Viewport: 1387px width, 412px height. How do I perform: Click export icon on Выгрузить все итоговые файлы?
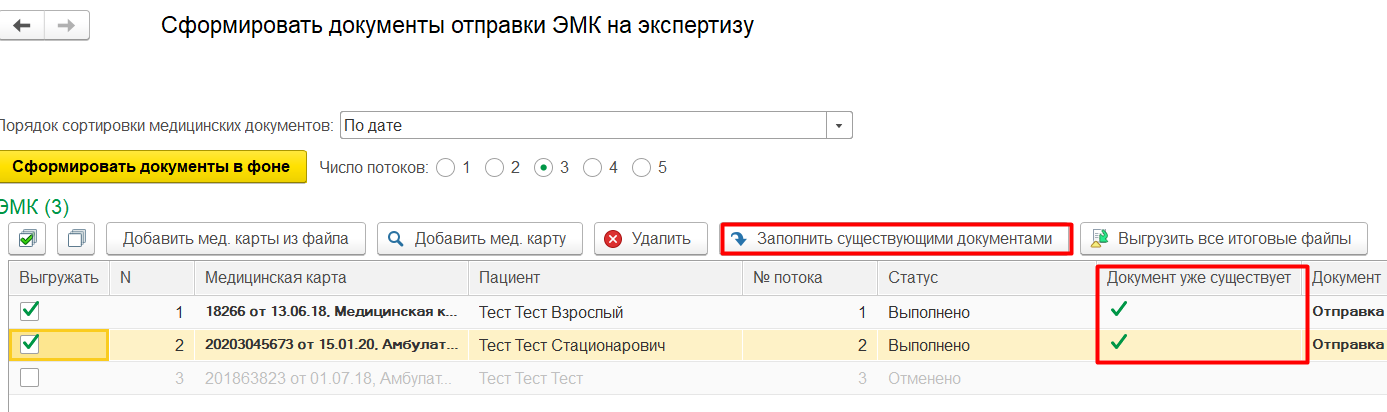click(x=1100, y=238)
